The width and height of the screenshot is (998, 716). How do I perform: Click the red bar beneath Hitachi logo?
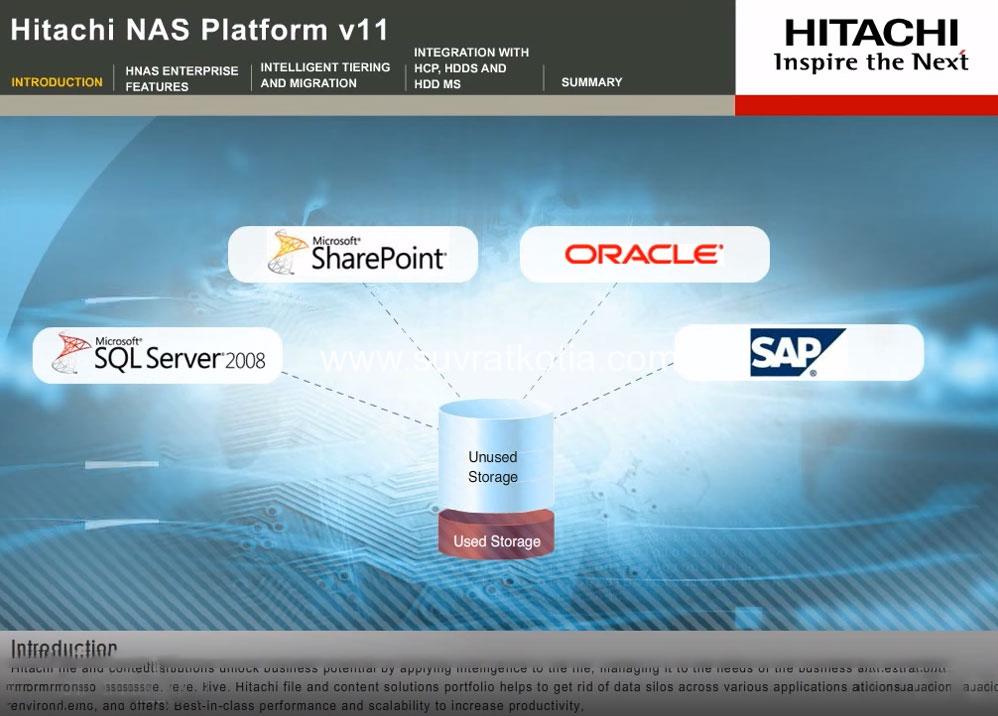(865, 105)
